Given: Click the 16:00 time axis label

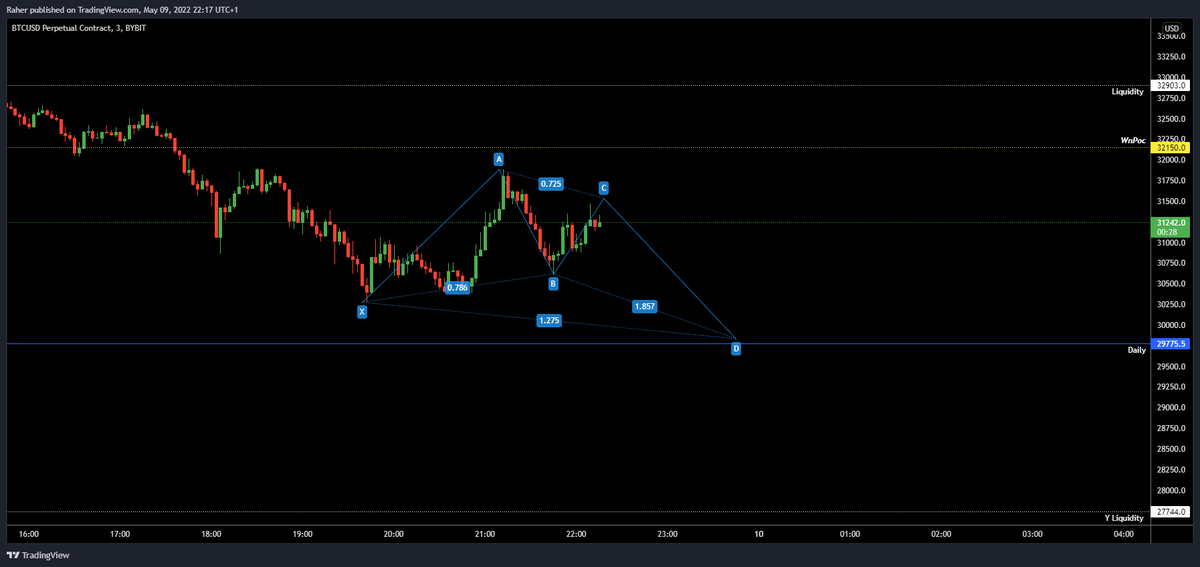Looking at the screenshot, I should point(29,534).
